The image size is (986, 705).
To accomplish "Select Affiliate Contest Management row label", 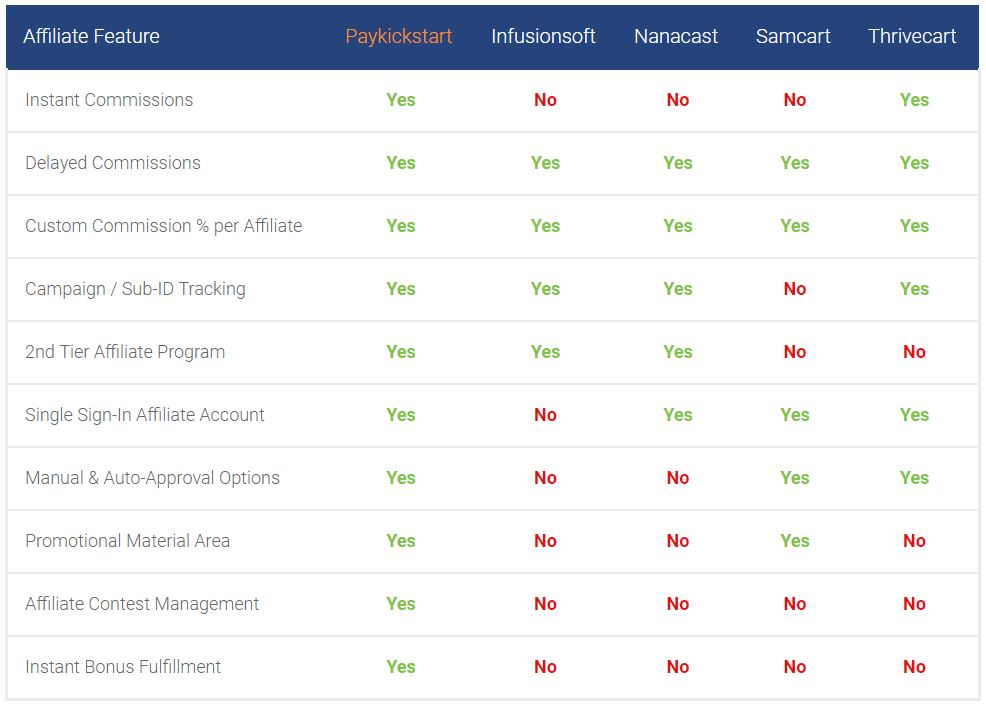I will pyautogui.click(x=142, y=604).
